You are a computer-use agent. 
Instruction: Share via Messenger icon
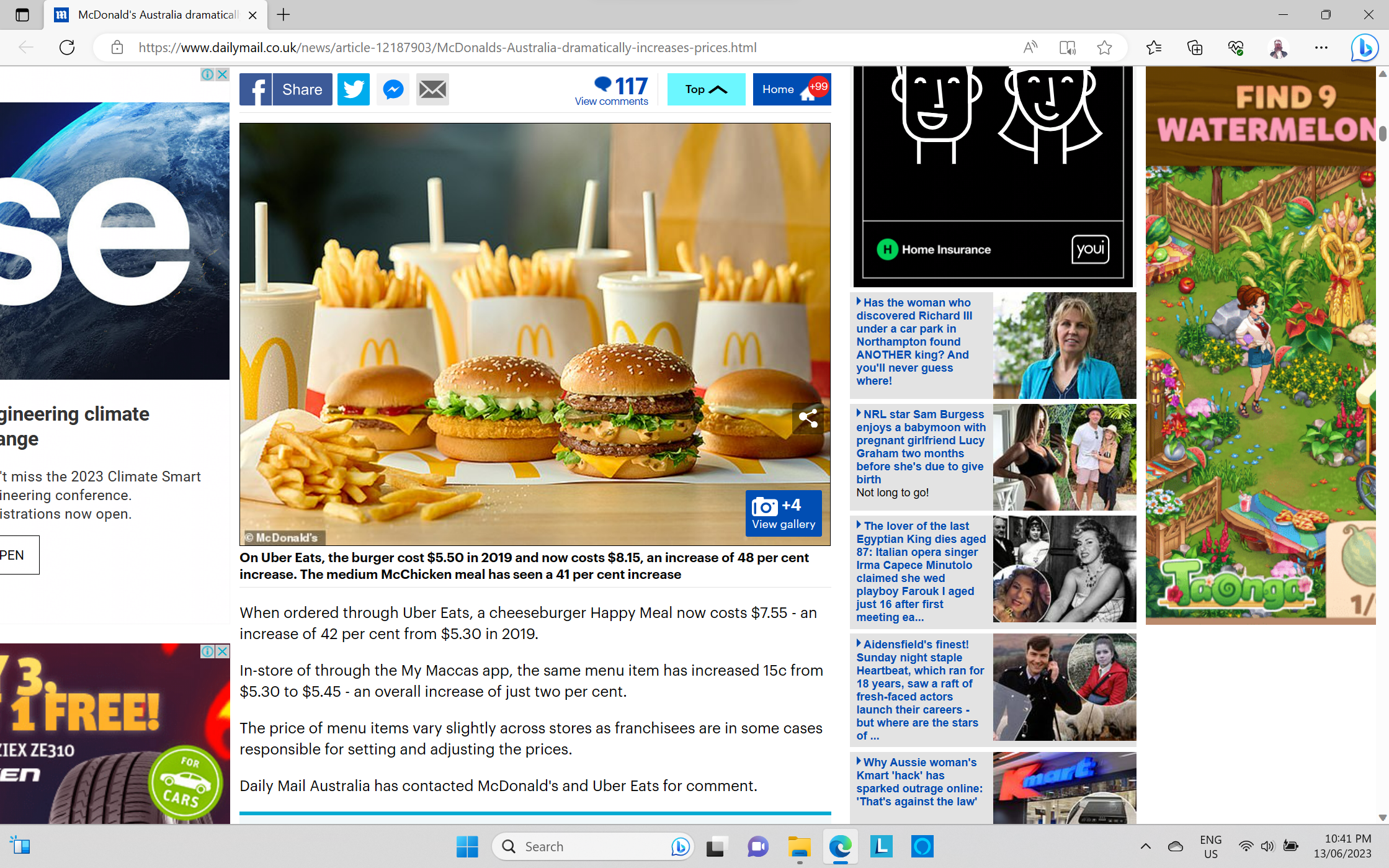(393, 89)
